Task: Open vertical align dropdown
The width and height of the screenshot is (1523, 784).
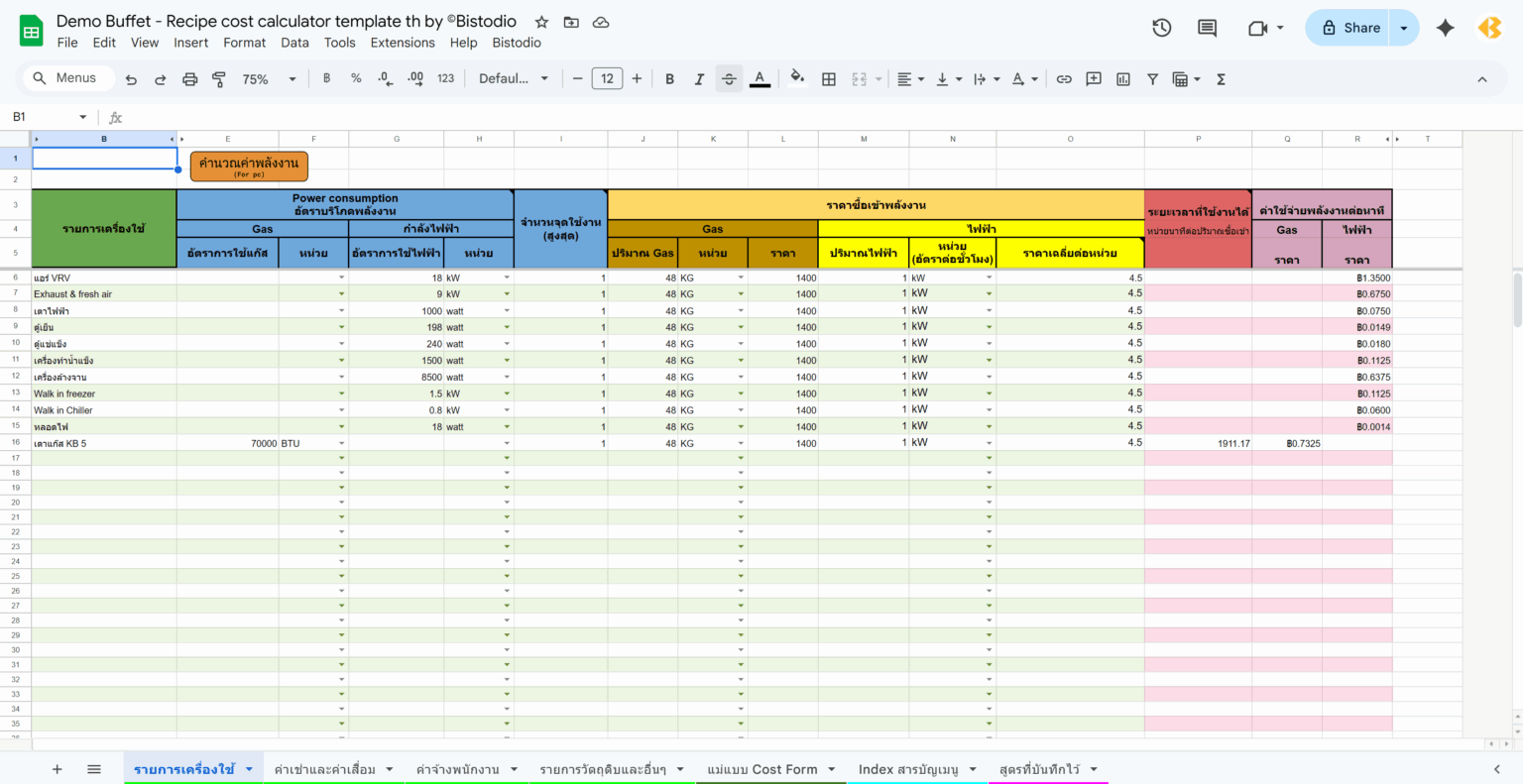Action: click(949, 79)
